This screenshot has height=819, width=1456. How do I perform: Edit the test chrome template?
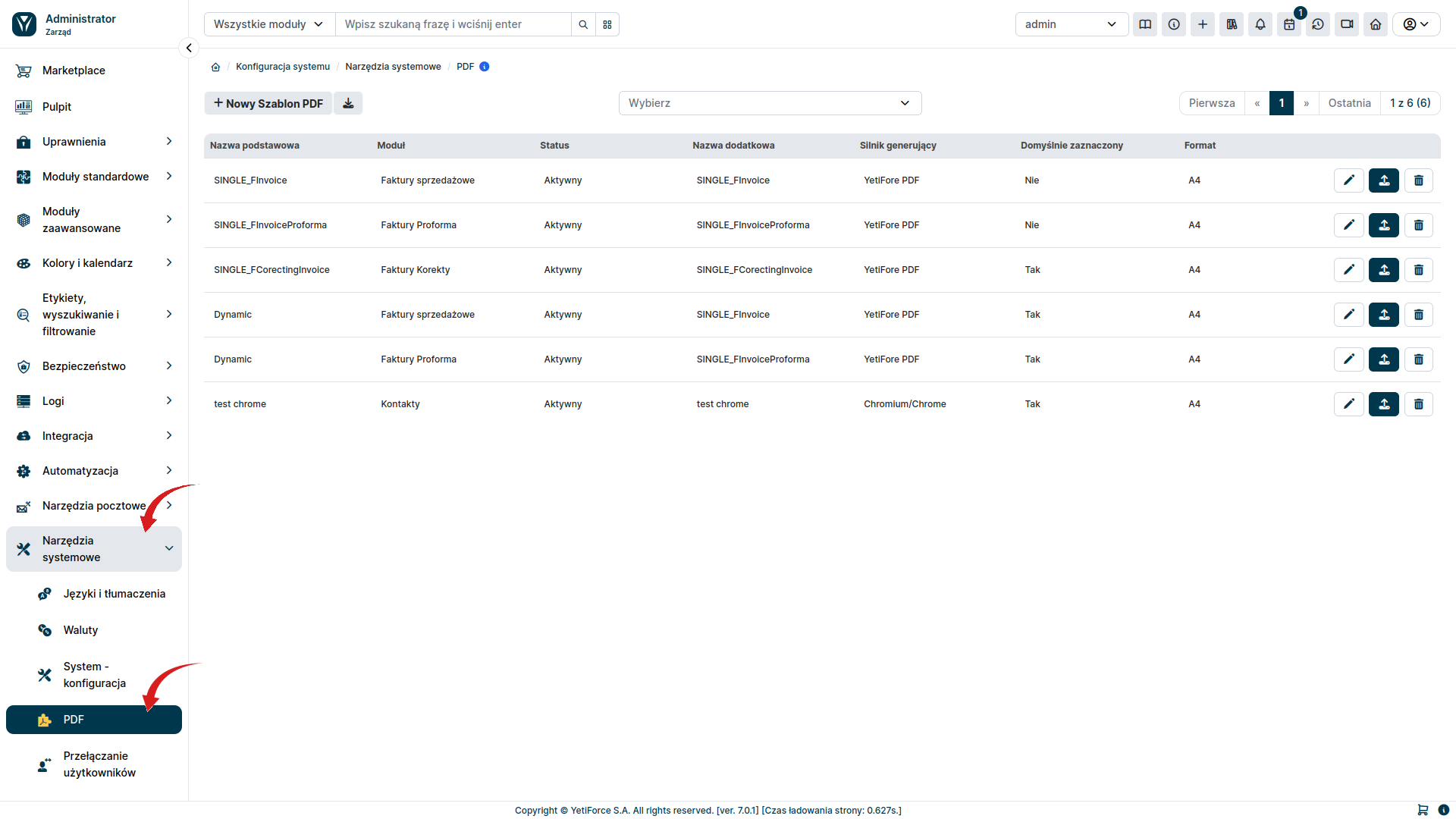tap(1348, 404)
